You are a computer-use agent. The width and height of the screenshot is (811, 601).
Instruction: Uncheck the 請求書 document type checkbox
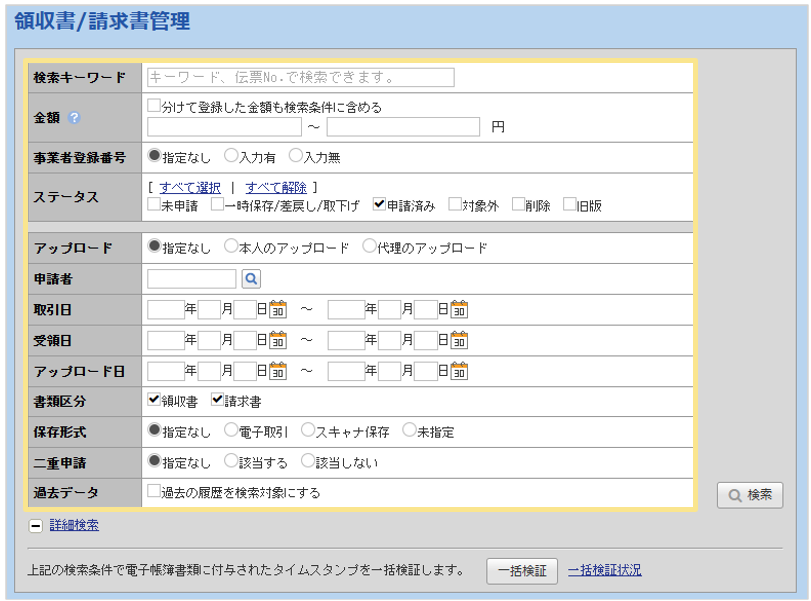(217, 400)
